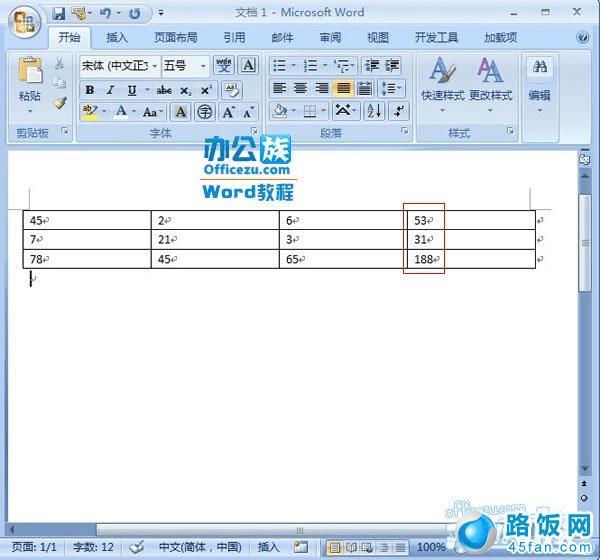This screenshot has width=600, height=560.
Task: Click the Office button orb
Action: 25,22
